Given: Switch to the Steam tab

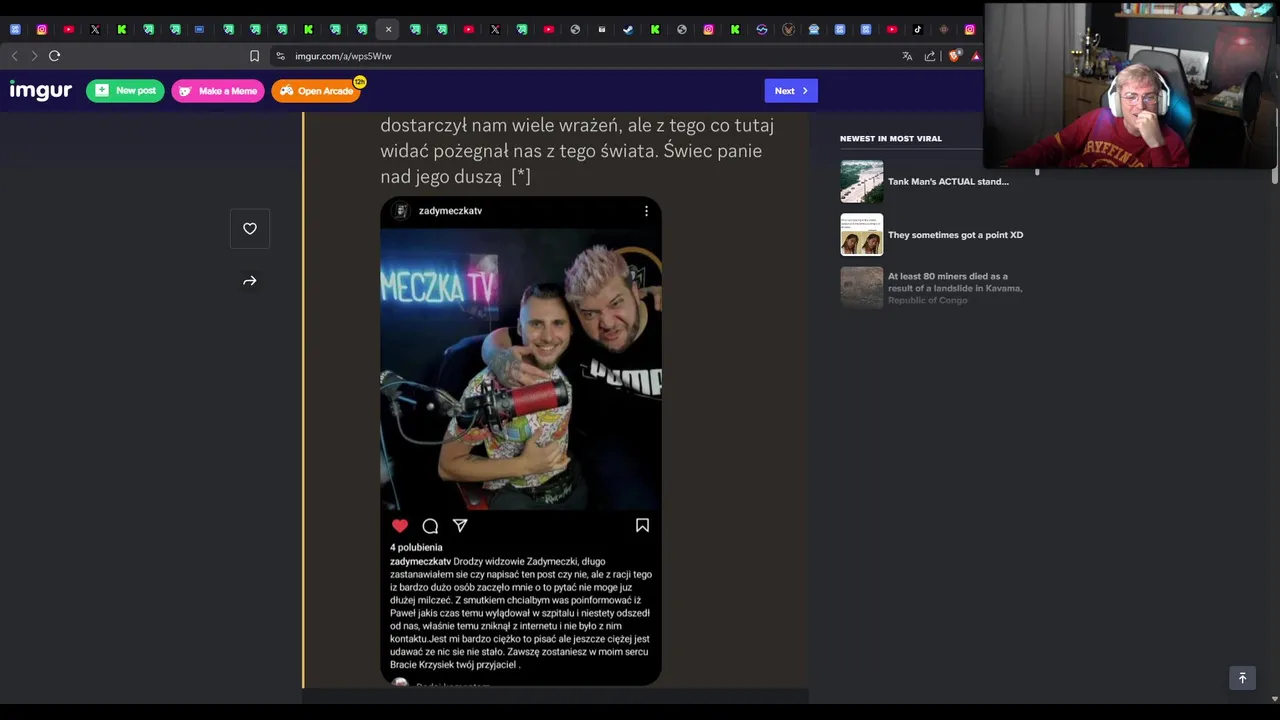Looking at the screenshot, I should pyautogui.click(x=628, y=29).
